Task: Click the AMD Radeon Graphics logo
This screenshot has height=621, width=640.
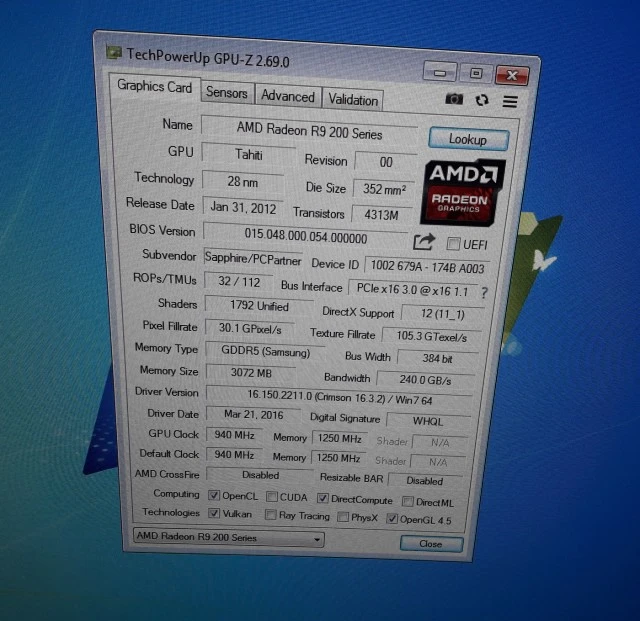Action: 462,193
